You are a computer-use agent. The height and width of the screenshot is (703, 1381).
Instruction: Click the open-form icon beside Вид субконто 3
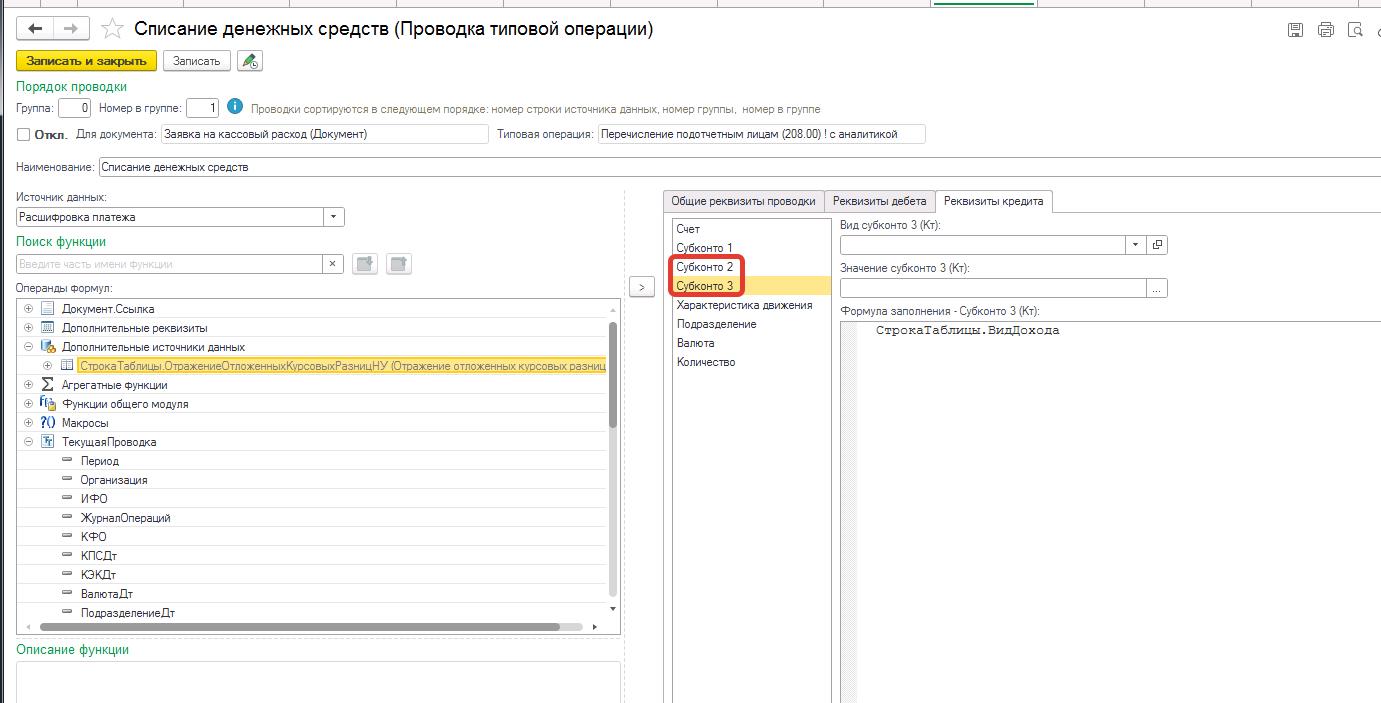click(1158, 244)
